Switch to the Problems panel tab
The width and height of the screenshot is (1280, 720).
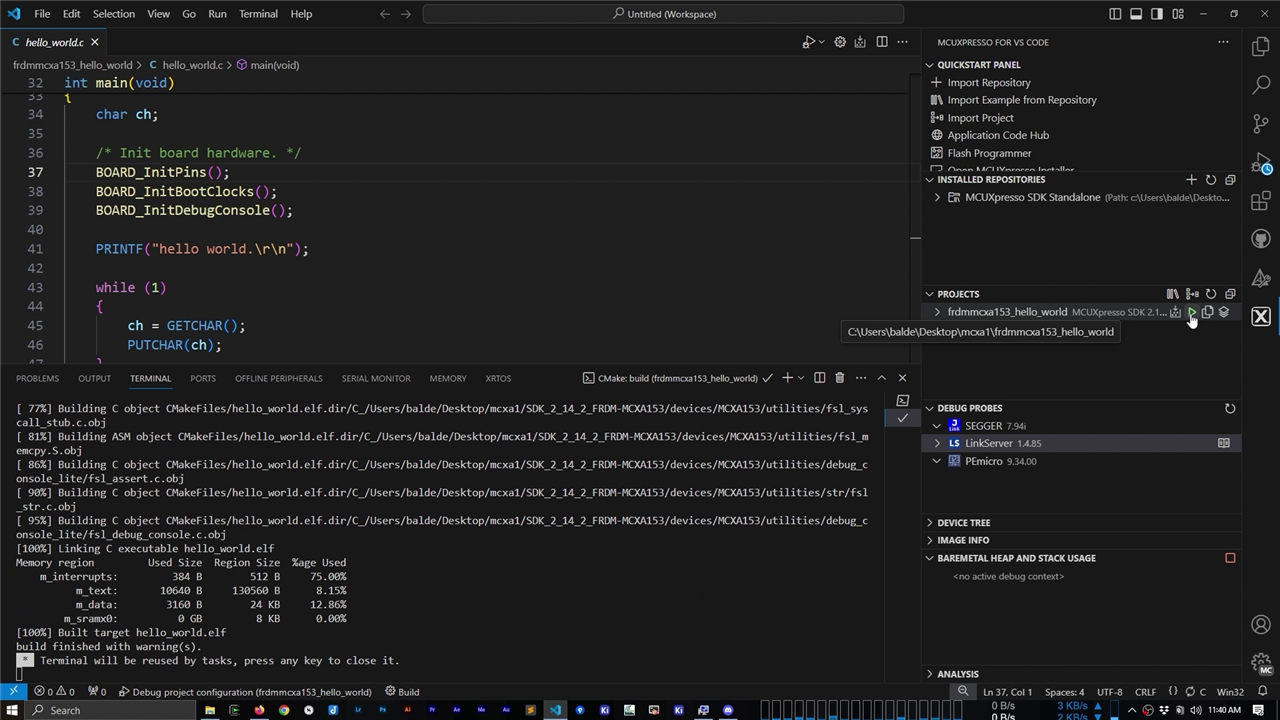(37, 379)
